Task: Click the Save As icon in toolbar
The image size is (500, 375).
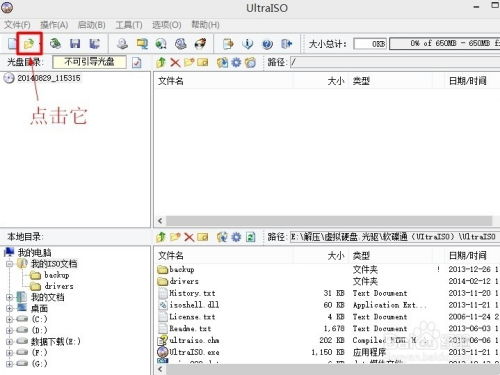Action: click(95, 44)
